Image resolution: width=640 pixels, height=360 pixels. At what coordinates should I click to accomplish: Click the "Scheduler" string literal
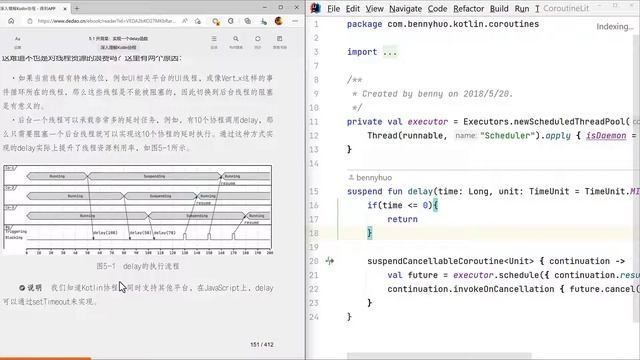coord(507,136)
